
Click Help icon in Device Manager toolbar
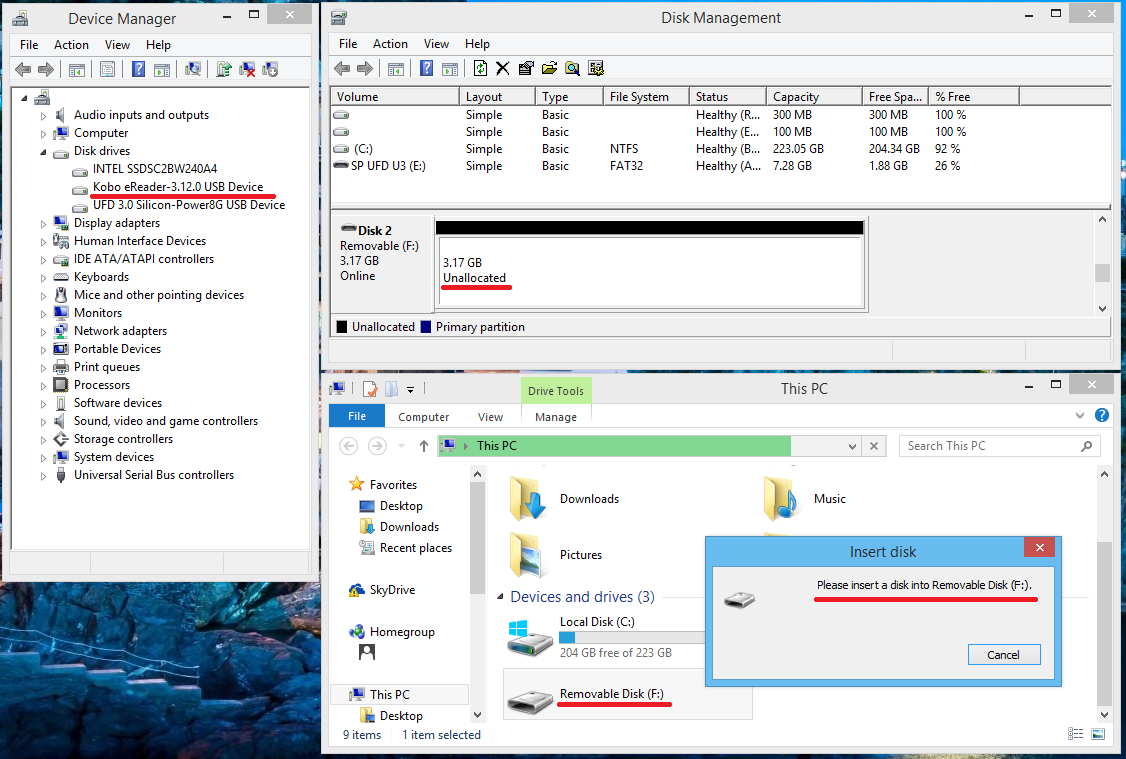tap(139, 70)
